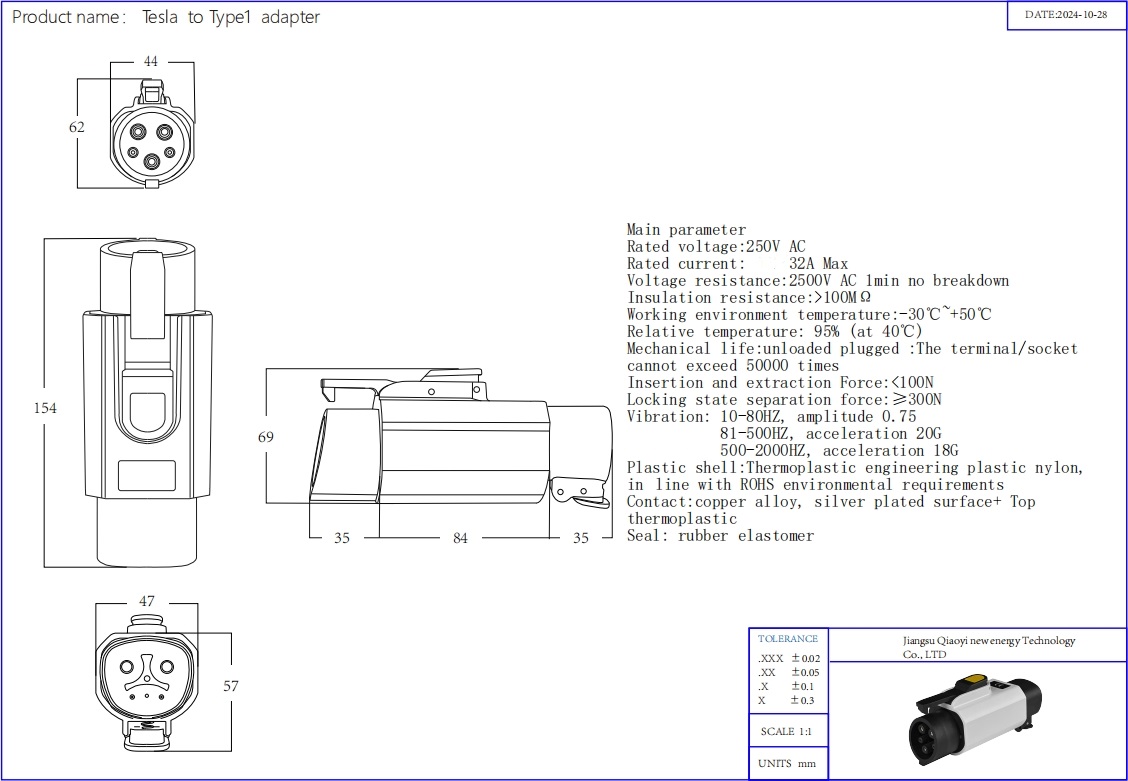Select the "Main parameter" heading text
1128x781 pixels.
pyautogui.click(x=686, y=230)
